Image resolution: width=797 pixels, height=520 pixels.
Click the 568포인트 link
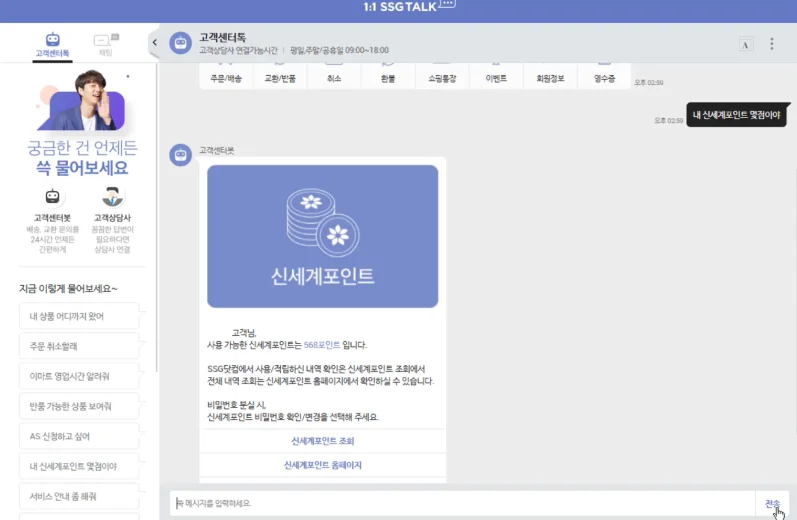coord(322,345)
